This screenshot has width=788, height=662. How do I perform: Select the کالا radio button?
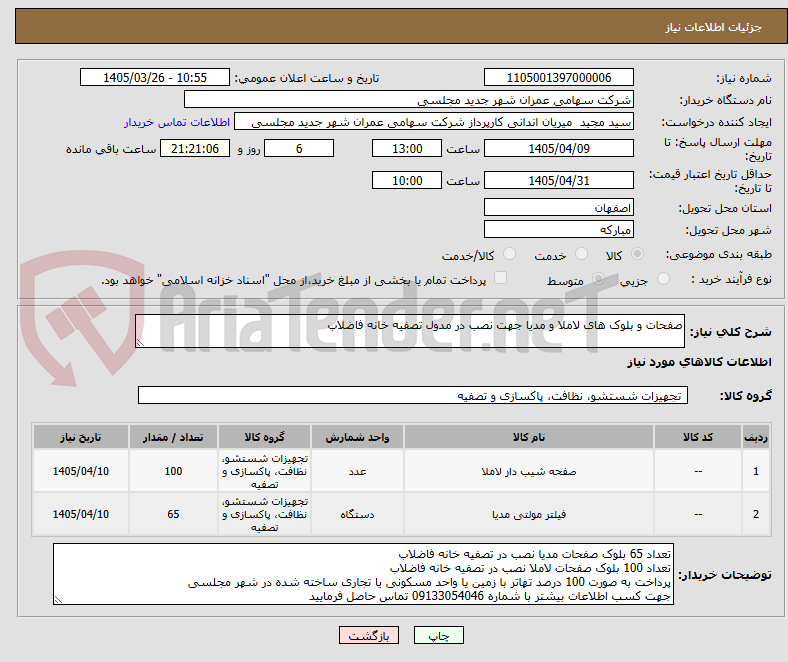coord(637,254)
